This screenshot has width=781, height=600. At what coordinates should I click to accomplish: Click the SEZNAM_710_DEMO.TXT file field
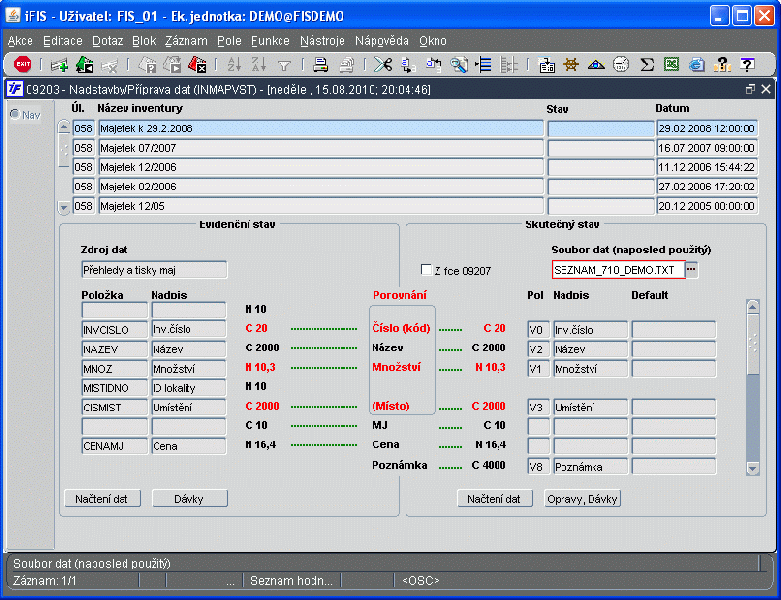tap(619, 270)
